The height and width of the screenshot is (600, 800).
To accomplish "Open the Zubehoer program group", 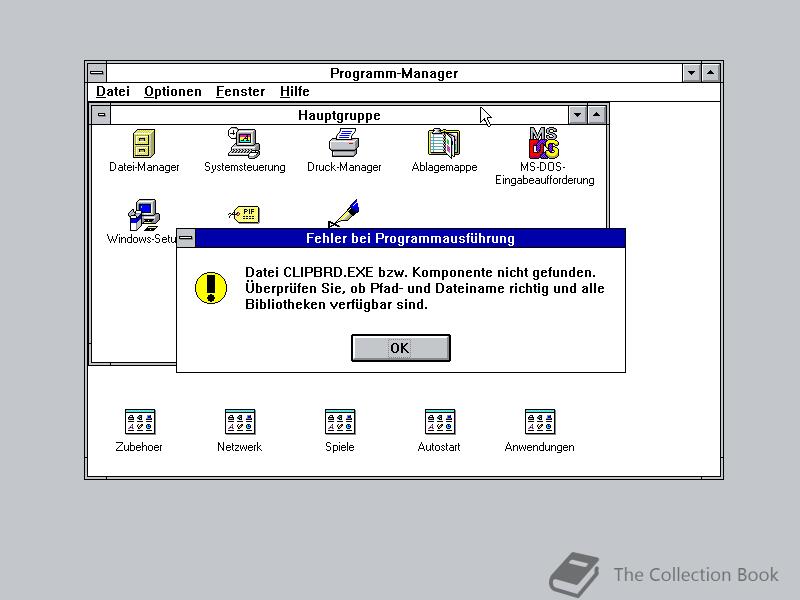I will (x=139, y=422).
